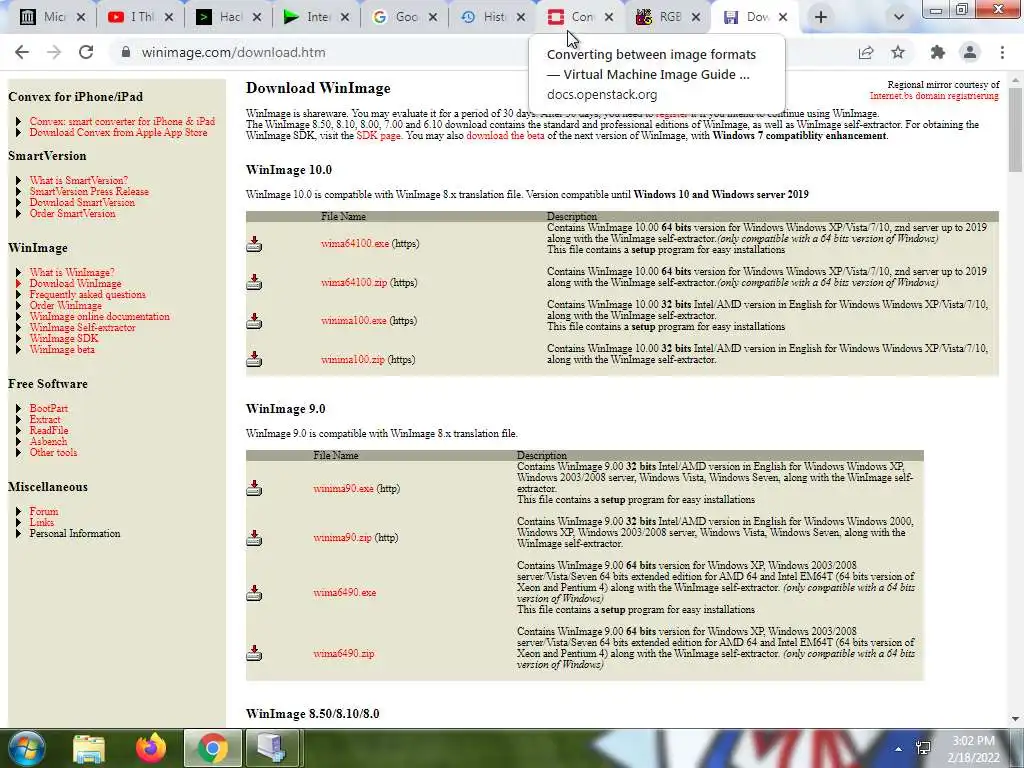Open What is SmartVersion? sidebar link
Viewport: 1024px width, 768px height.
click(78, 180)
